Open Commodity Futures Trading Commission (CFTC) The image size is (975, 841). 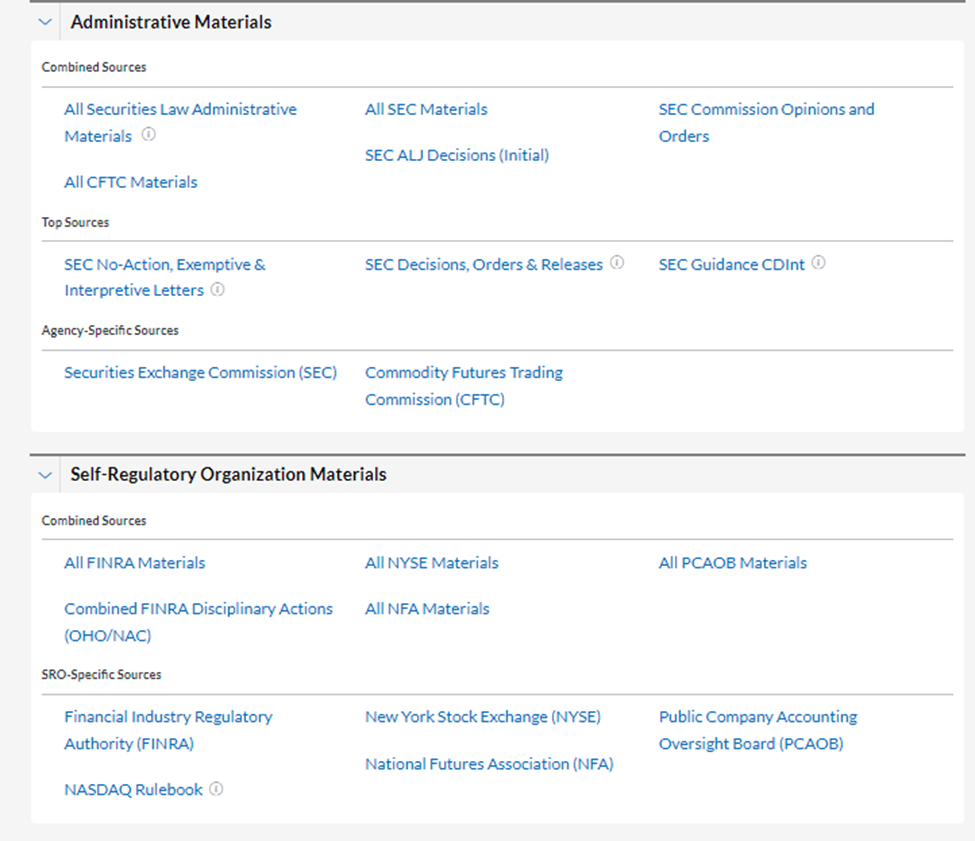click(464, 386)
